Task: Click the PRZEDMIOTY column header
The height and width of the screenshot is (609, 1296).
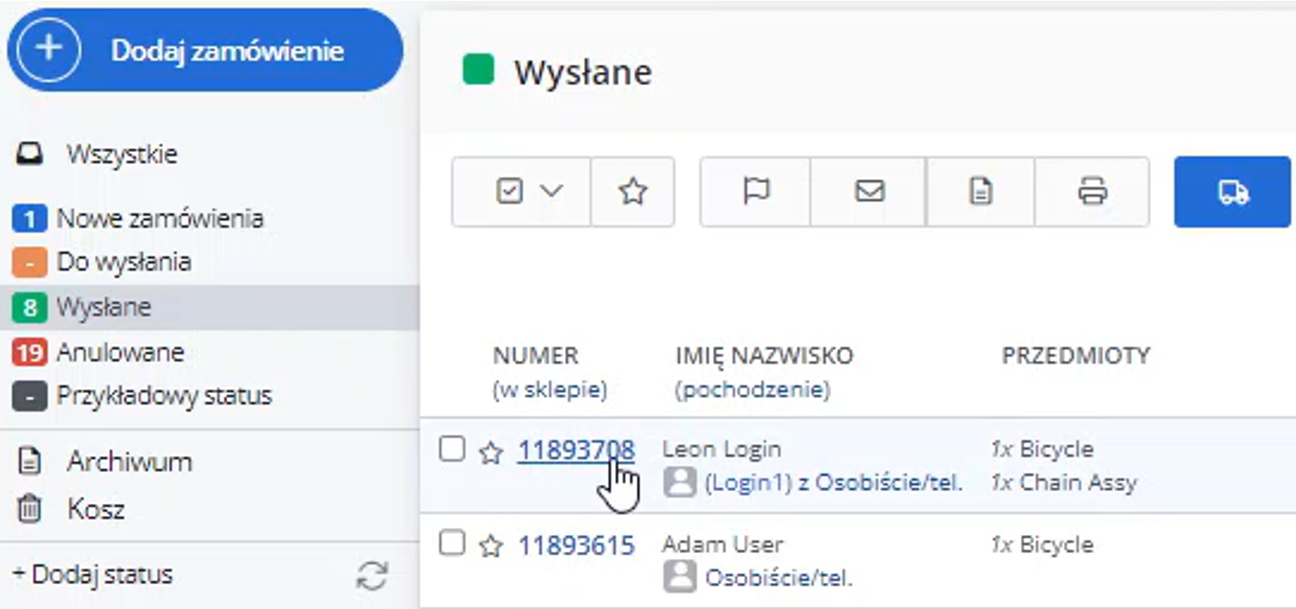Action: [x=1076, y=355]
